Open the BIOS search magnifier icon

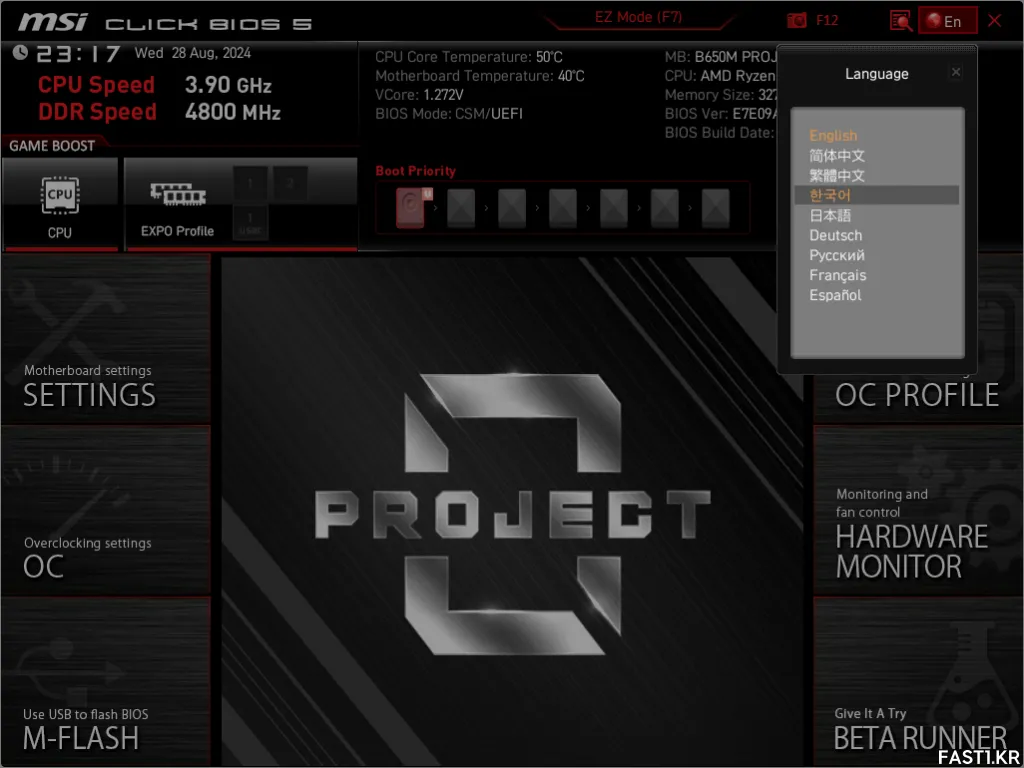tap(901, 20)
